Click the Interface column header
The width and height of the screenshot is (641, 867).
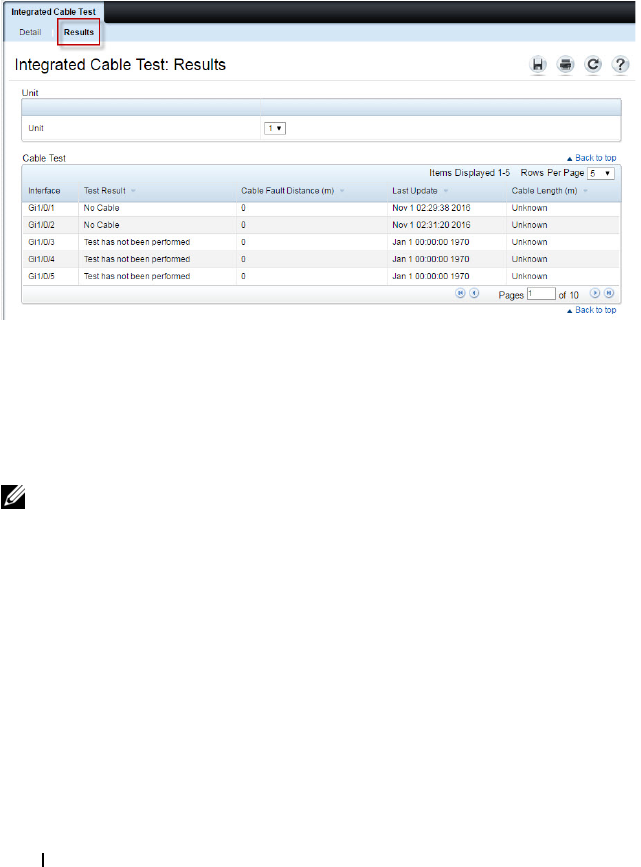[x=44, y=191]
